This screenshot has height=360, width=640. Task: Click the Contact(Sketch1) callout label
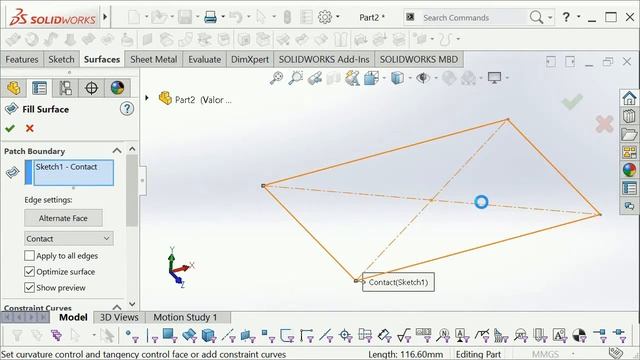coord(398,282)
